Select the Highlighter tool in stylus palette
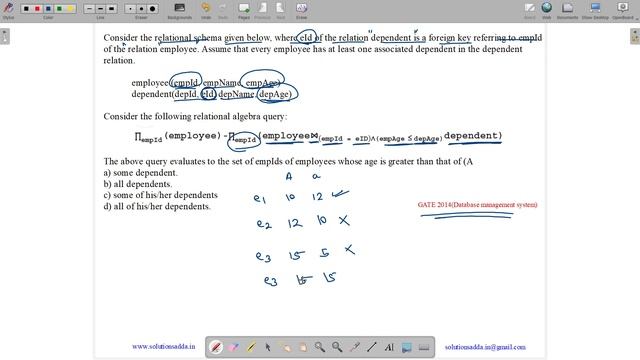Viewport: 640px width, 360px height. pyautogui.click(x=251, y=347)
